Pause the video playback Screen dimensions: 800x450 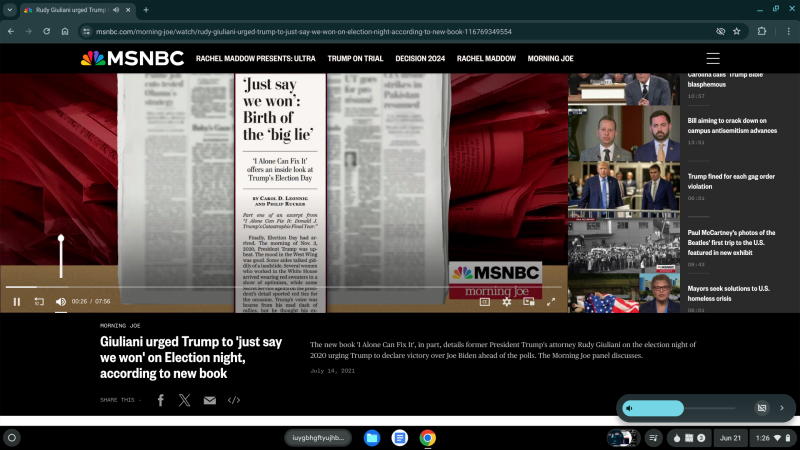click(x=17, y=302)
